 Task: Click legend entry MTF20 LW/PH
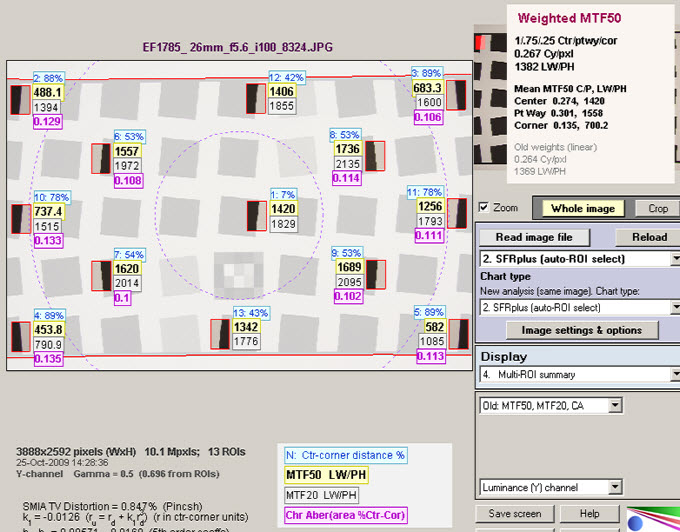321,495
